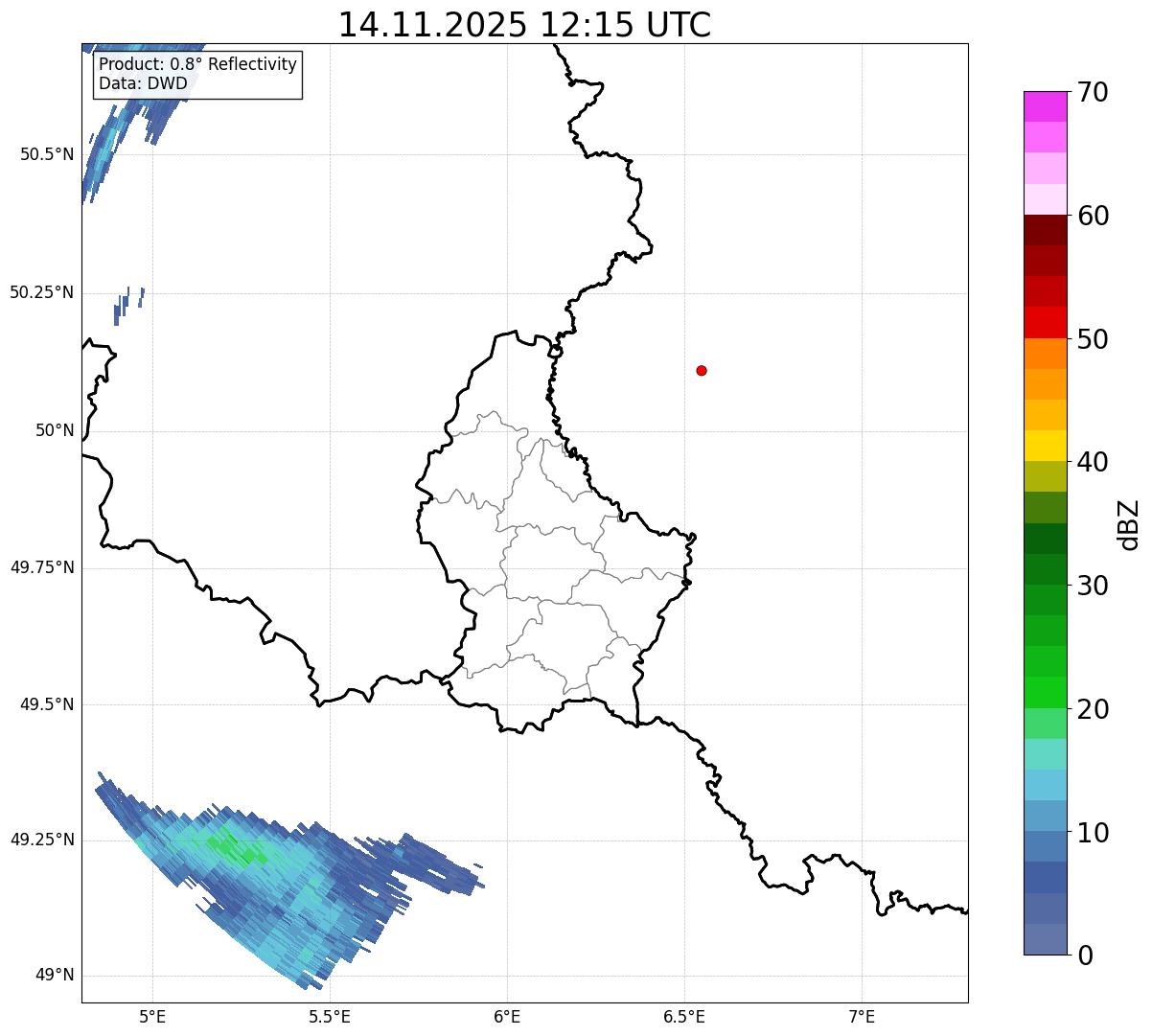The width and height of the screenshot is (1152, 1036).
Task: Click the 50.25°N latitude label
Action: pyautogui.click(x=42, y=292)
